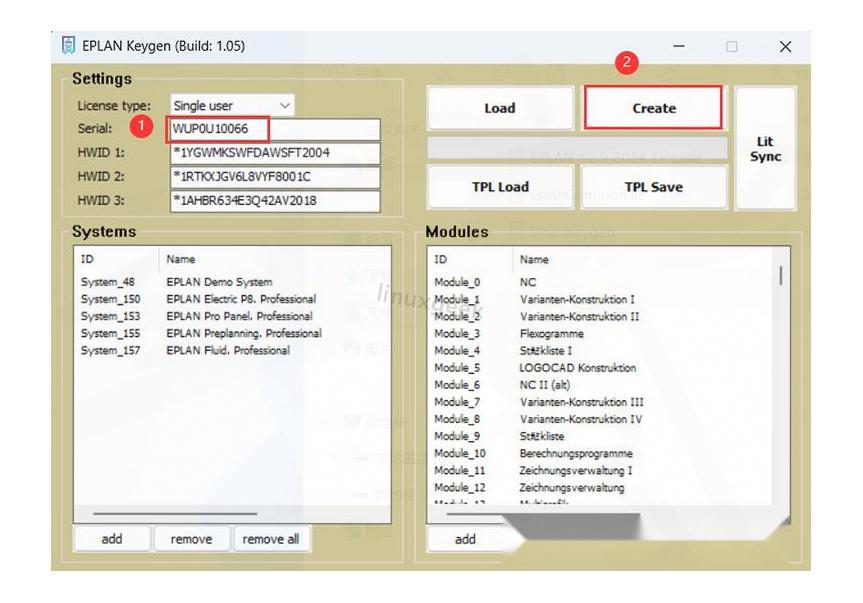This screenshot has height=603, width=863.
Task: Choose System_157 EPLAN Fluid Professional
Action: (227, 350)
